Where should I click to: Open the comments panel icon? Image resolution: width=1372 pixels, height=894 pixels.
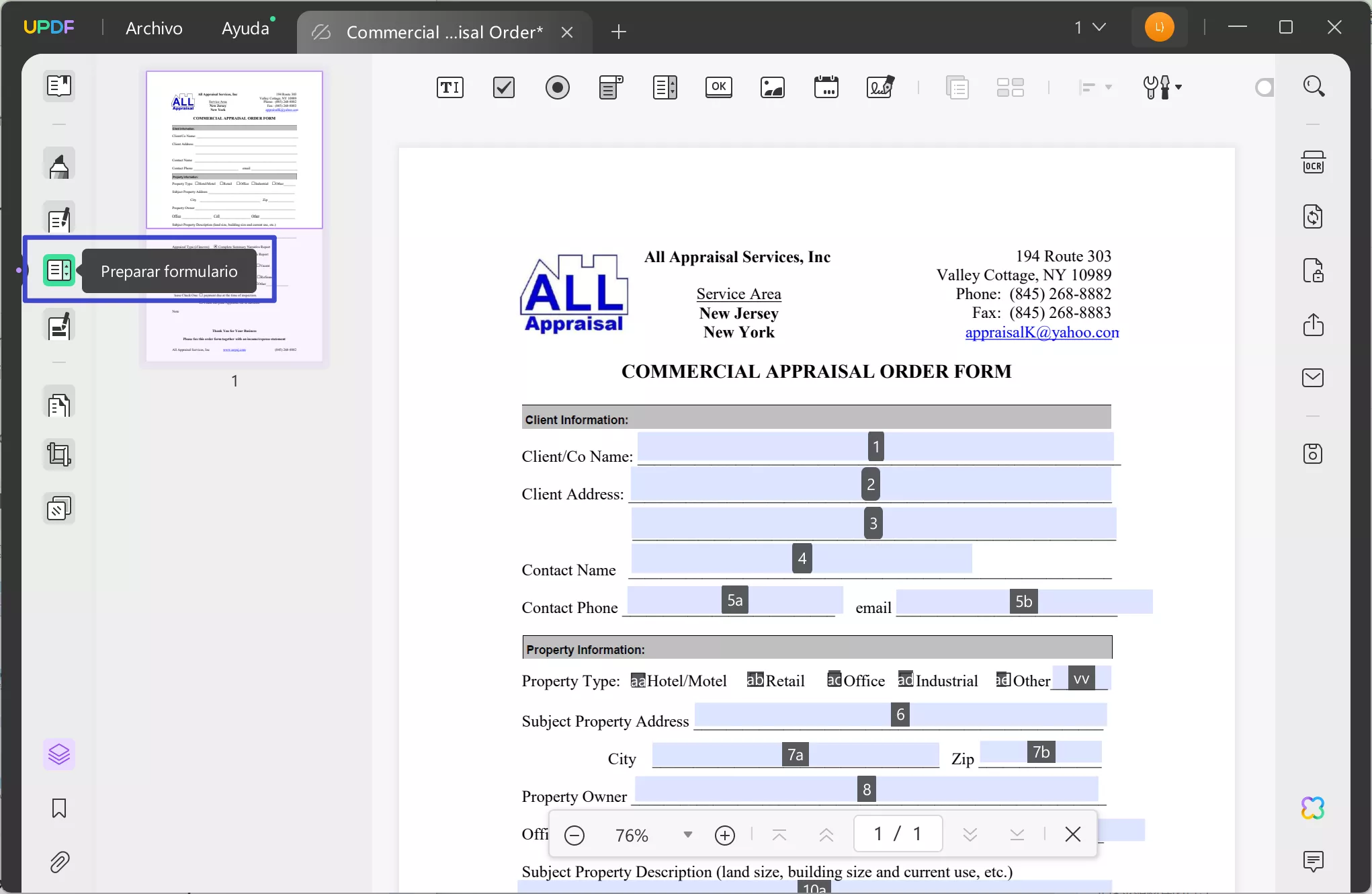(1313, 862)
